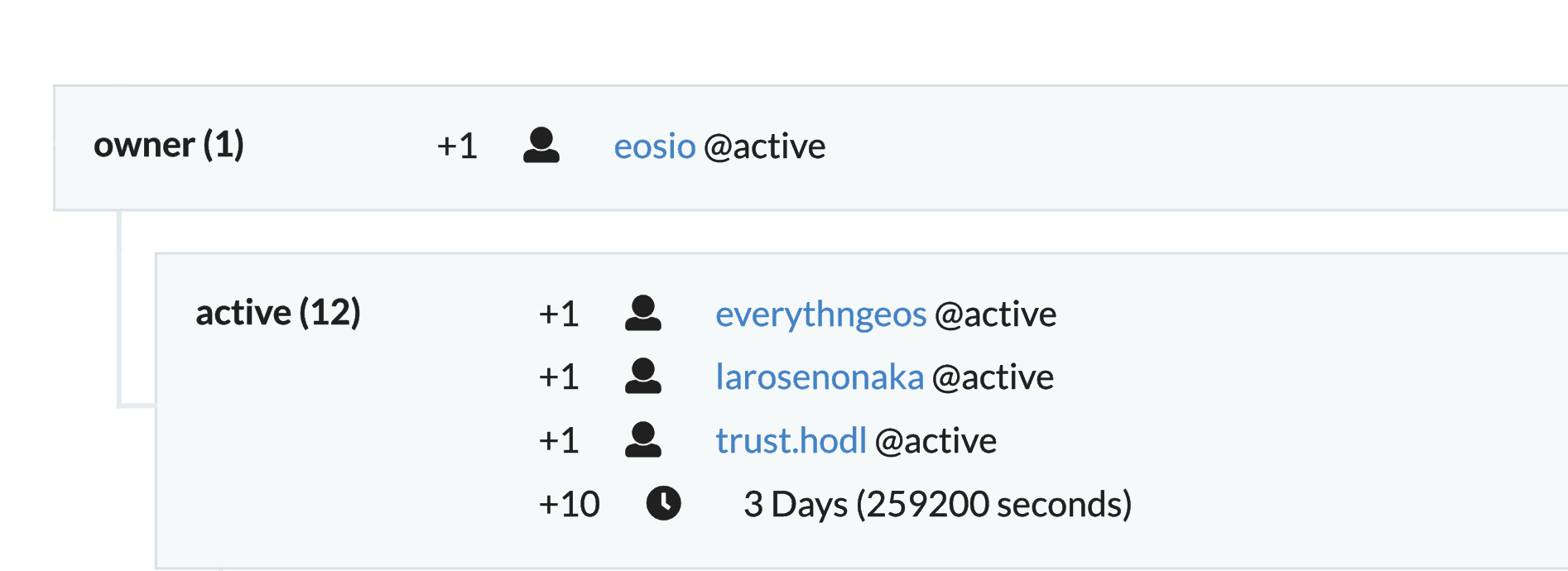Select the owner (1) permission label
The image size is (1568, 571).
pyautogui.click(x=169, y=145)
